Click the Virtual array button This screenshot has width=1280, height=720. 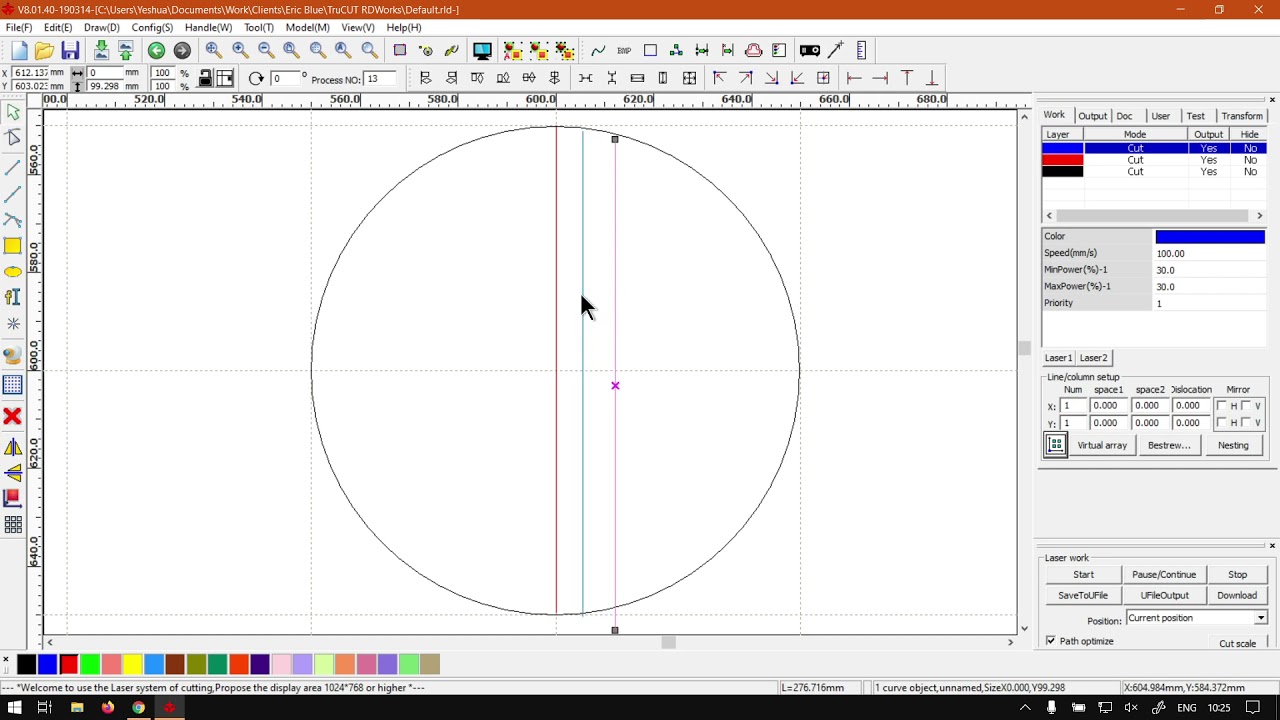[x=1102, y=446]
